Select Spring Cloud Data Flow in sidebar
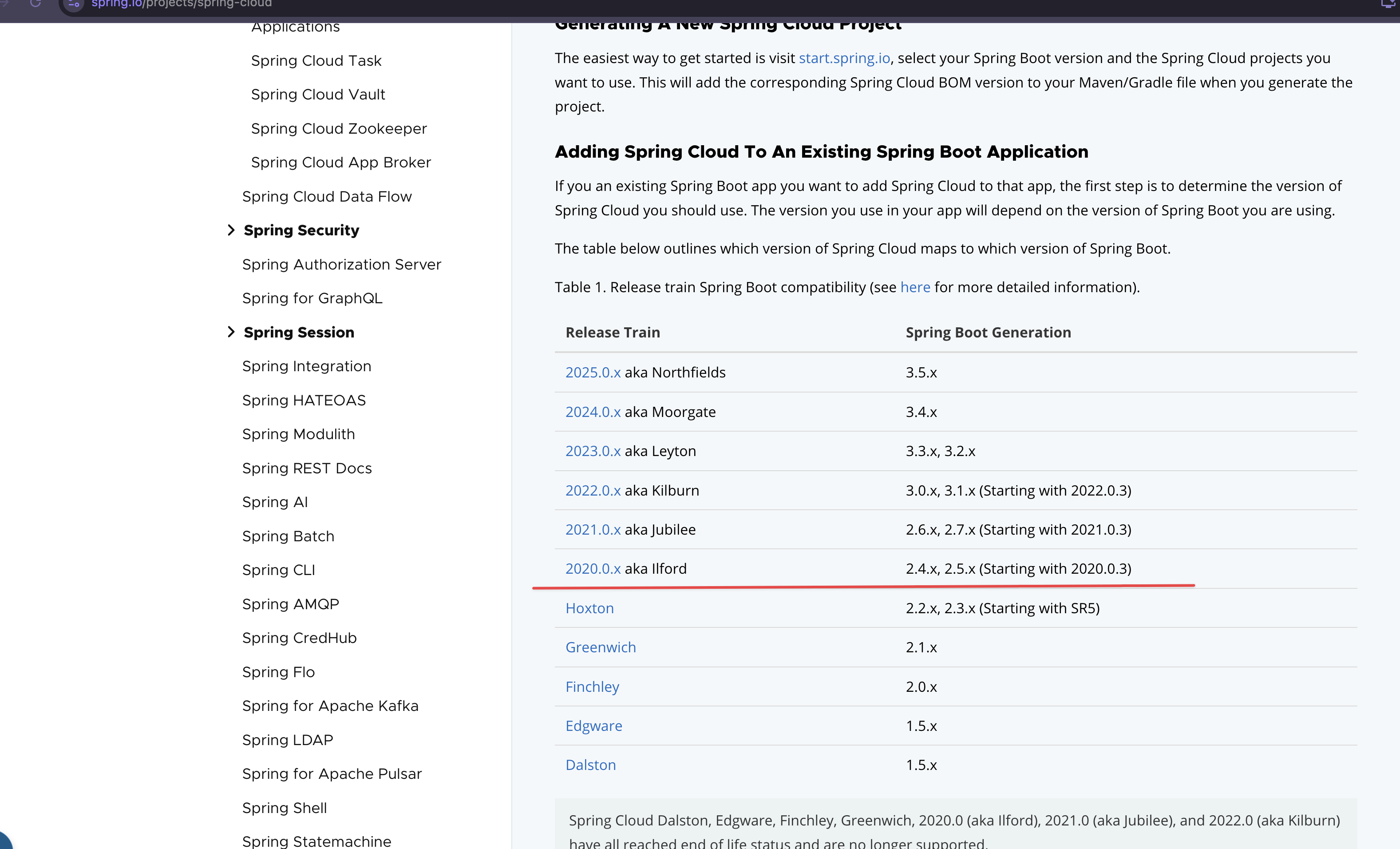Viewport: 1400px width, 849px height. pos(327,196)
